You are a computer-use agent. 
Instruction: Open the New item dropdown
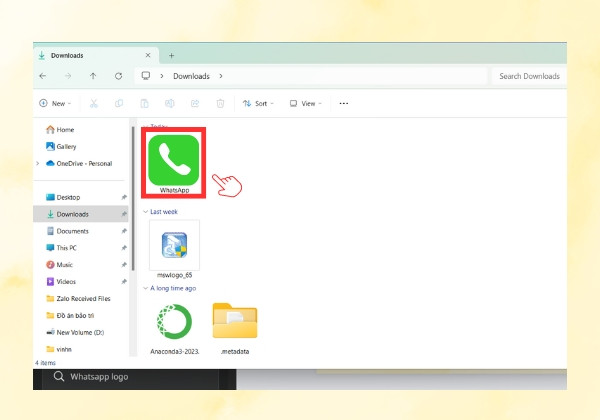55,103
